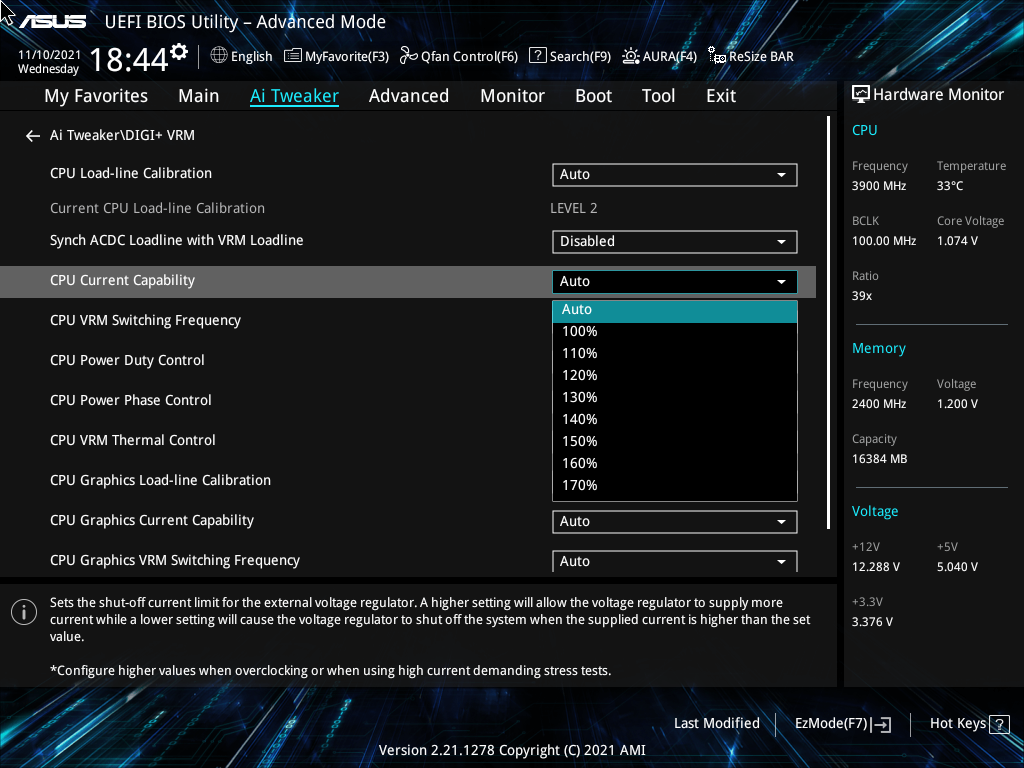Pick 120% from the list

pos(675,376)
